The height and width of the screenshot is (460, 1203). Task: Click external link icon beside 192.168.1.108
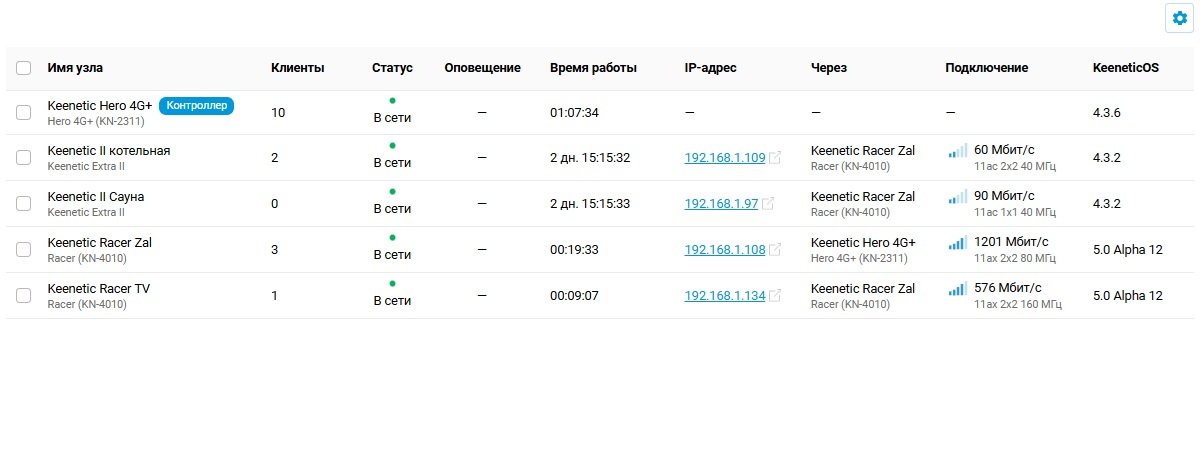(x=775, y=250)
